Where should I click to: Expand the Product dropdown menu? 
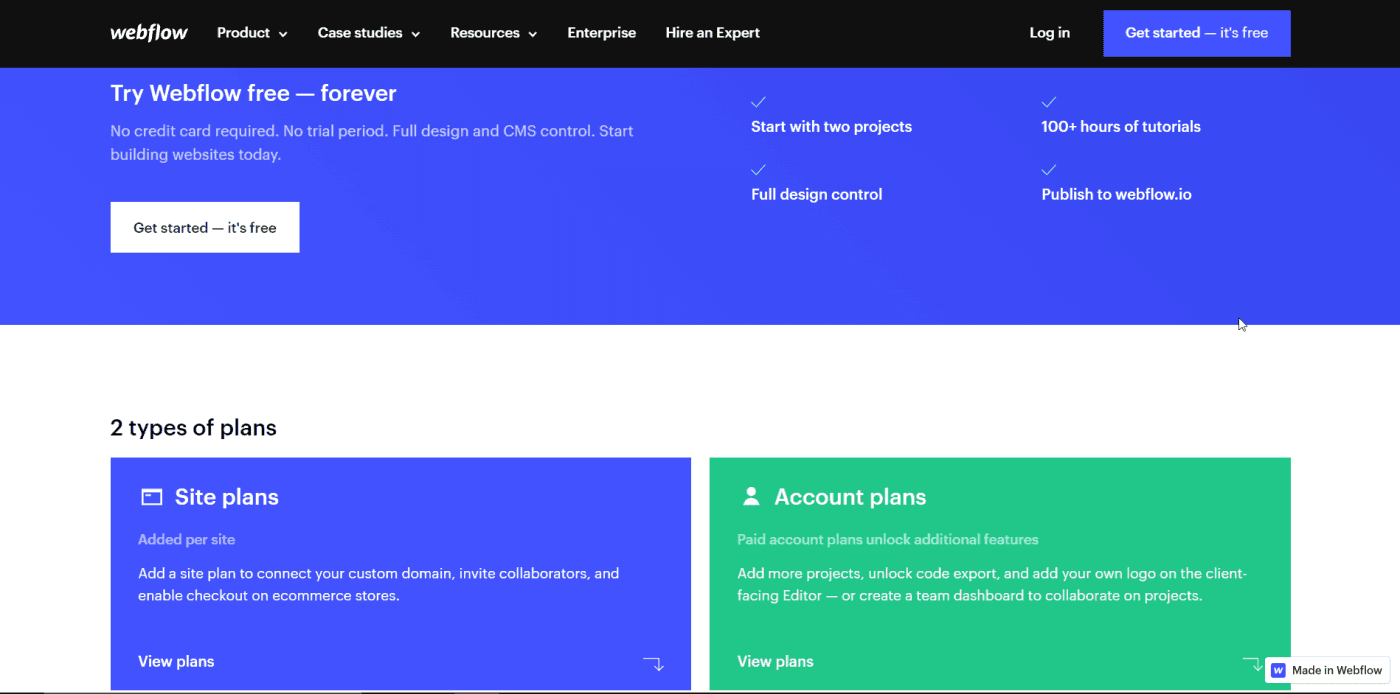click(x=252, y=33)
